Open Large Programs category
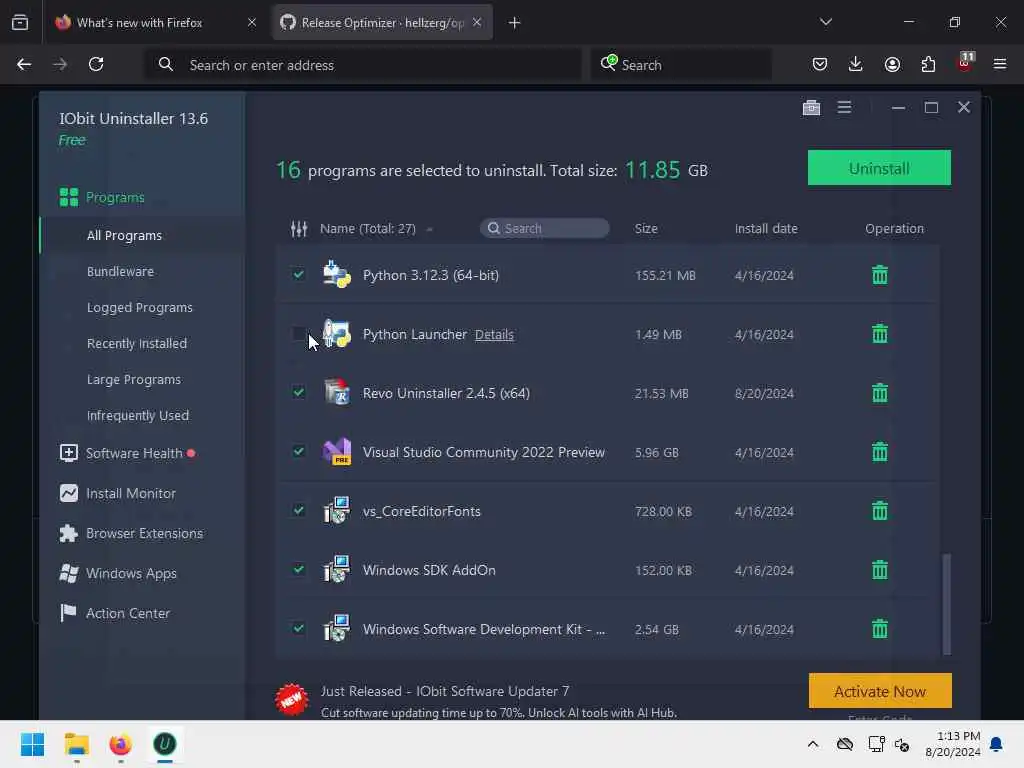1024x768 pixels. (x=133, y=379)
